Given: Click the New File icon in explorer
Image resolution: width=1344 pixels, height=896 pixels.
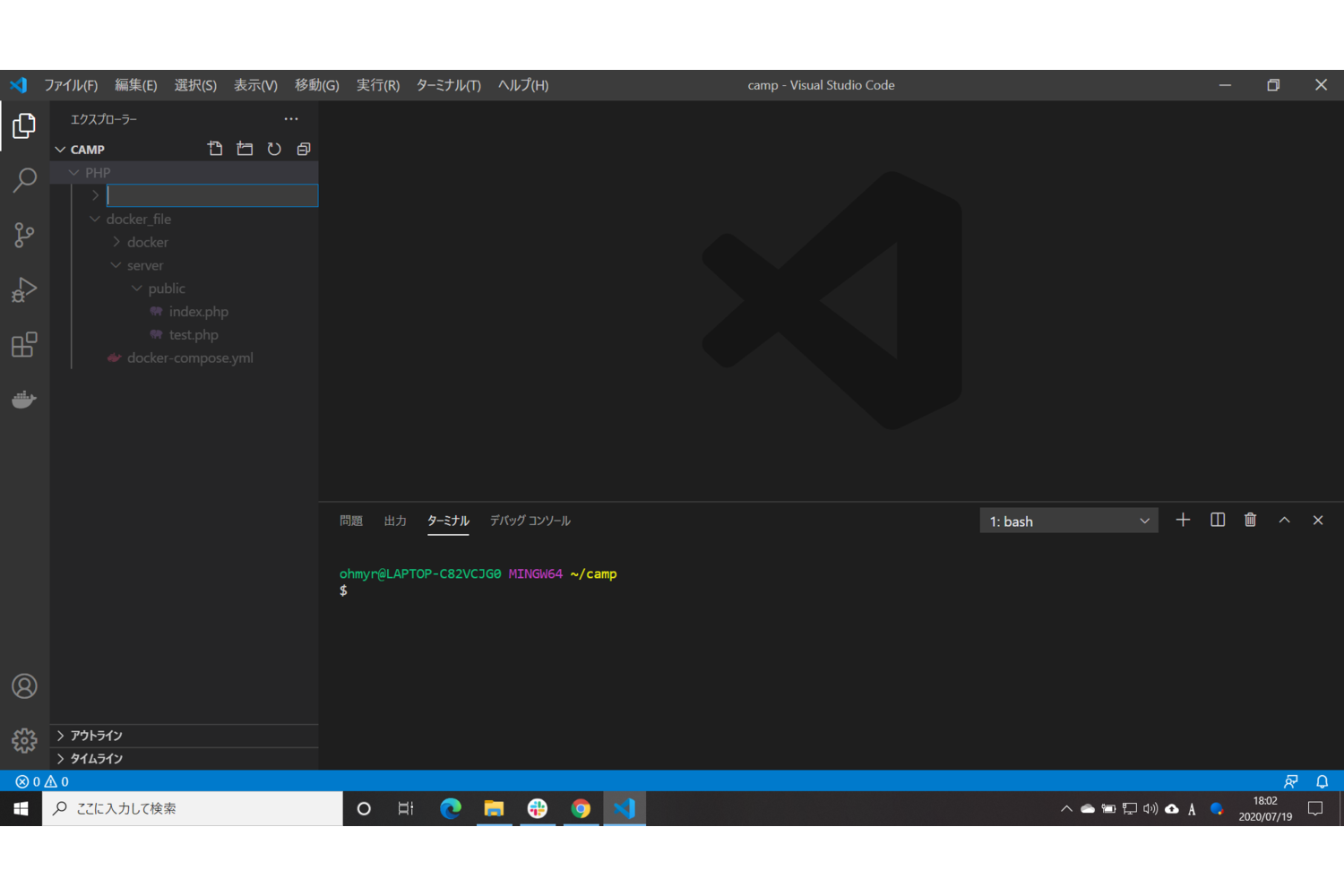Looking at the screenshot, I should (x=215, y=149).
